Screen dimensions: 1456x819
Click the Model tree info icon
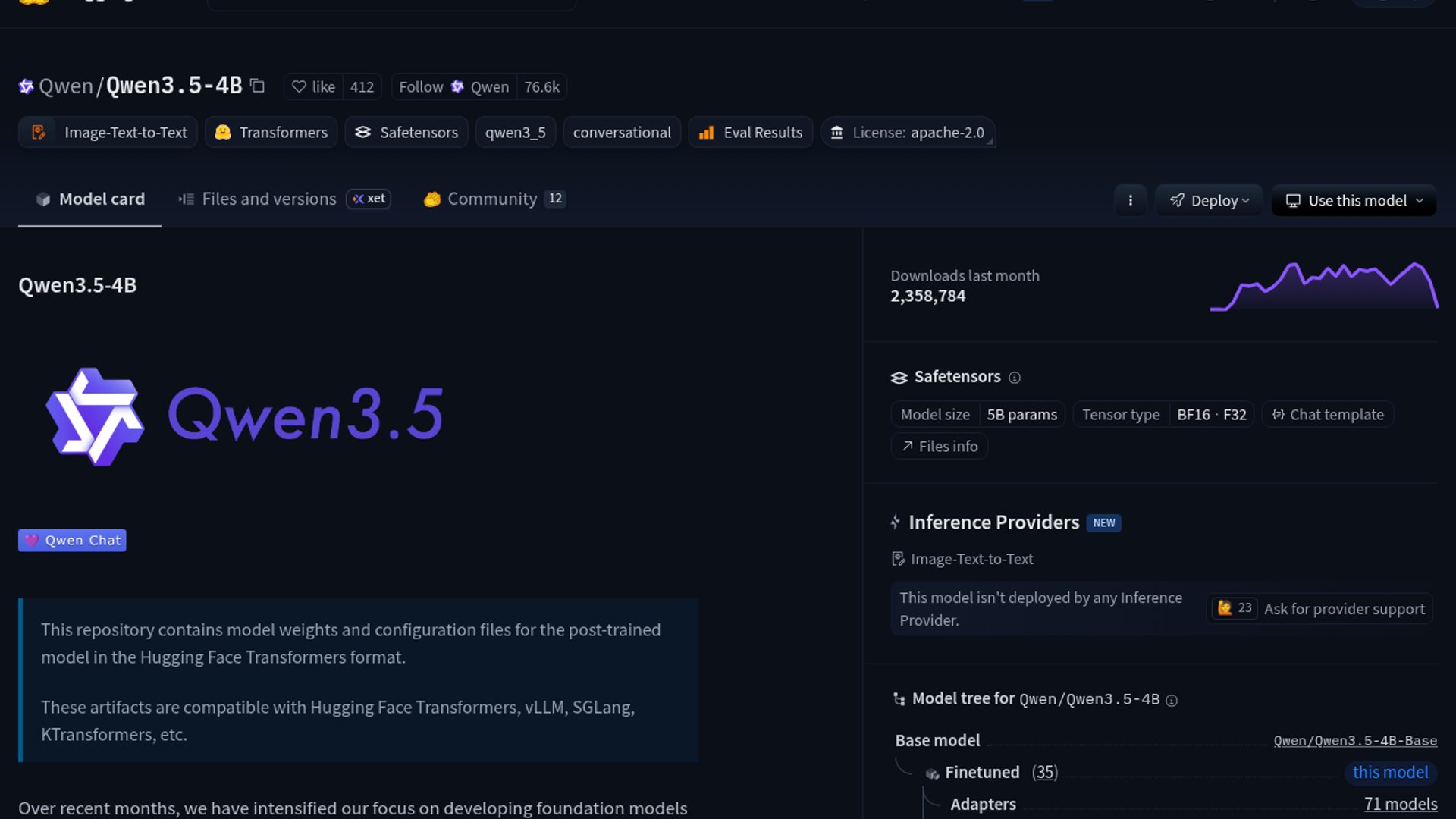[1172, 701]
